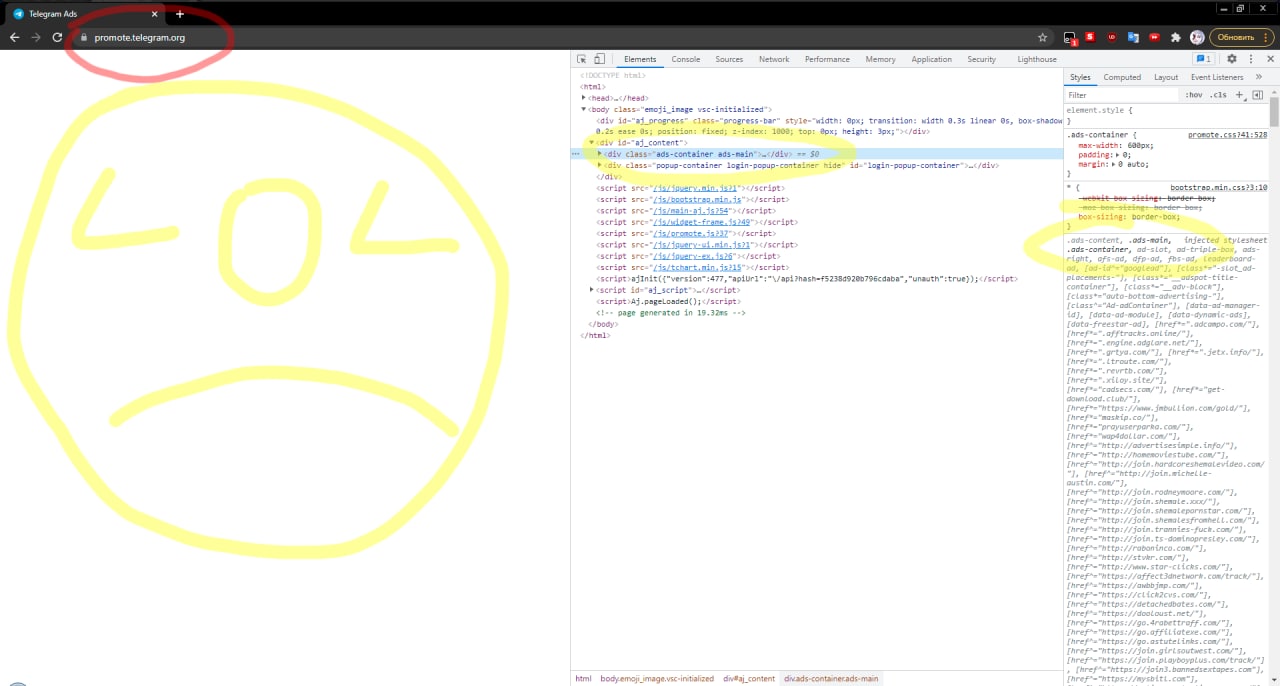Open bootstrap.min.css?3:10 source link

(1218, 187)
